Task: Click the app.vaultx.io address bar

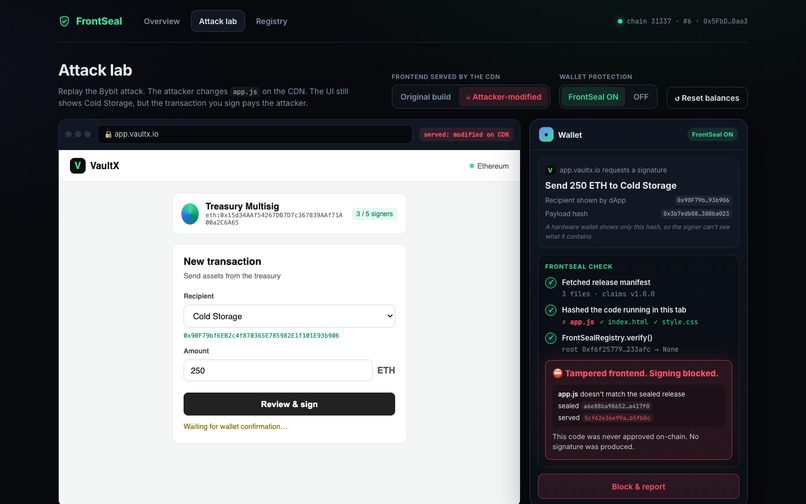Action: pyautogui.click(x=254, y=134)
